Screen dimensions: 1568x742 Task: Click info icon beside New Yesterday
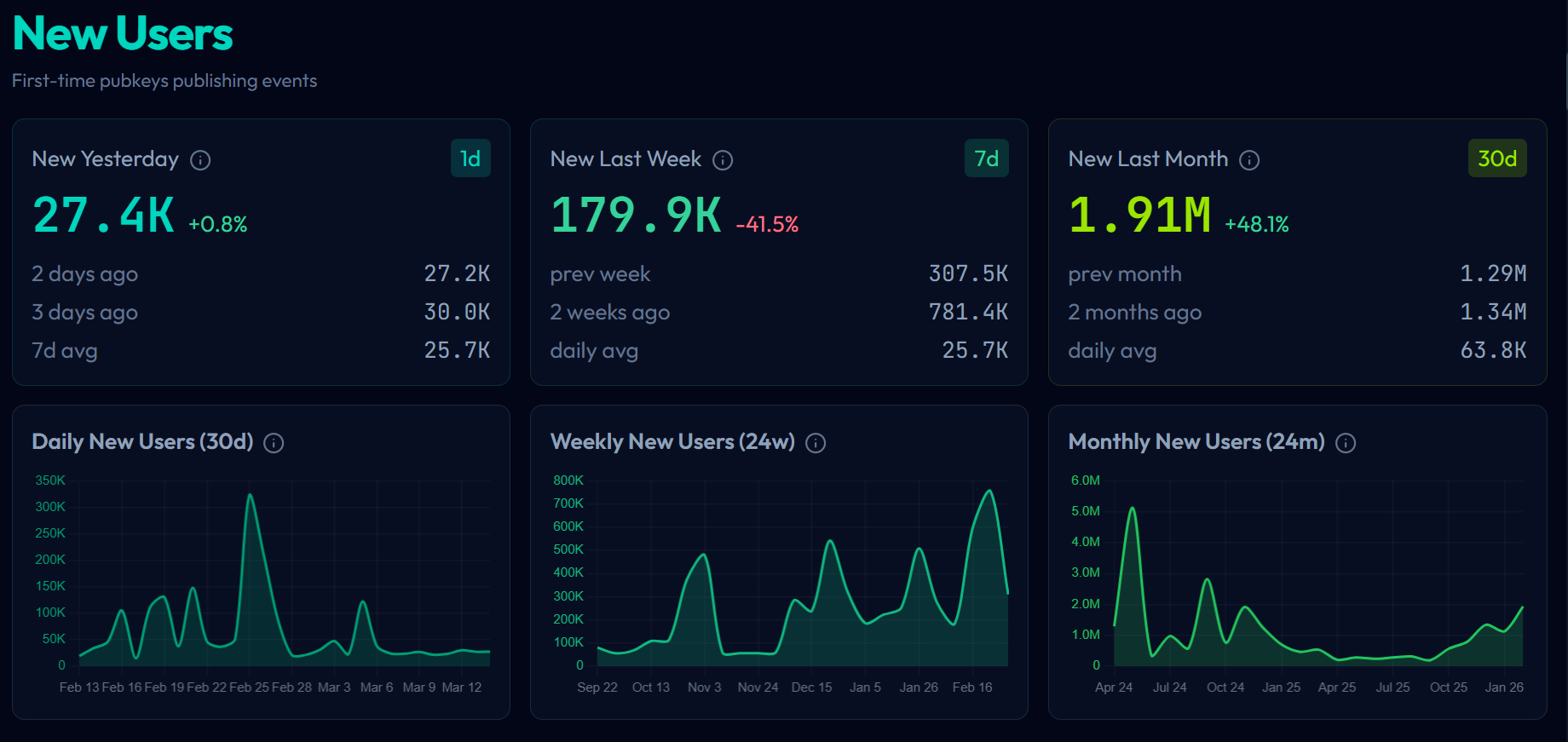200,160
